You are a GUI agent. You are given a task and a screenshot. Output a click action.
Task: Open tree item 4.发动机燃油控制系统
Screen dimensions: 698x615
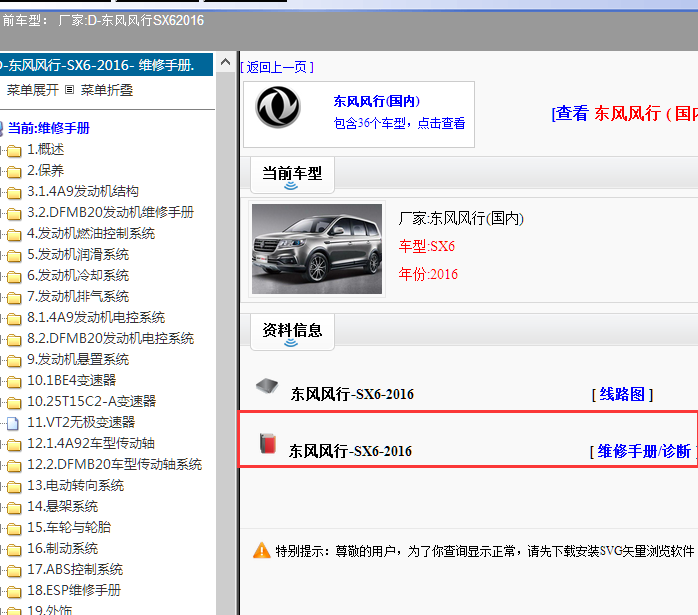pyautogui.click(x=91, y=233)
